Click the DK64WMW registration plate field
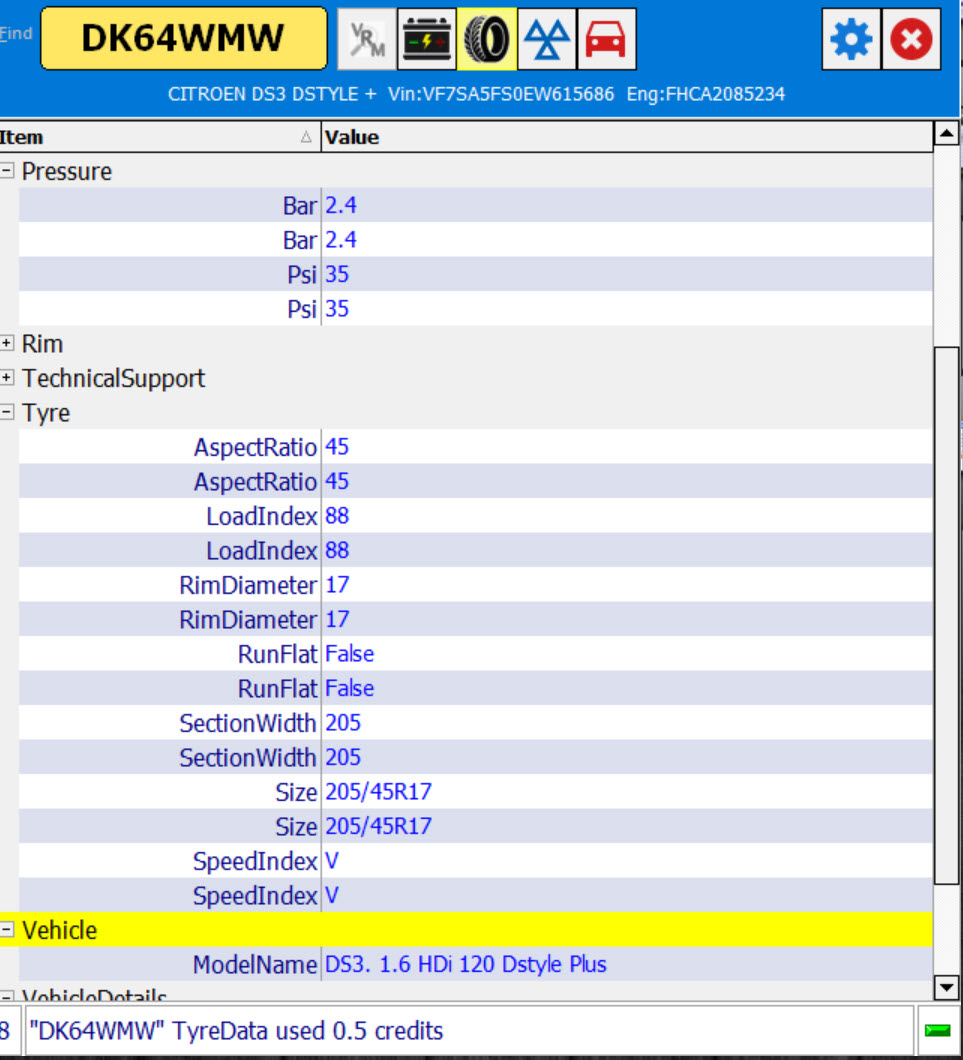This screenshot has height=1060, width=963. 183,39
